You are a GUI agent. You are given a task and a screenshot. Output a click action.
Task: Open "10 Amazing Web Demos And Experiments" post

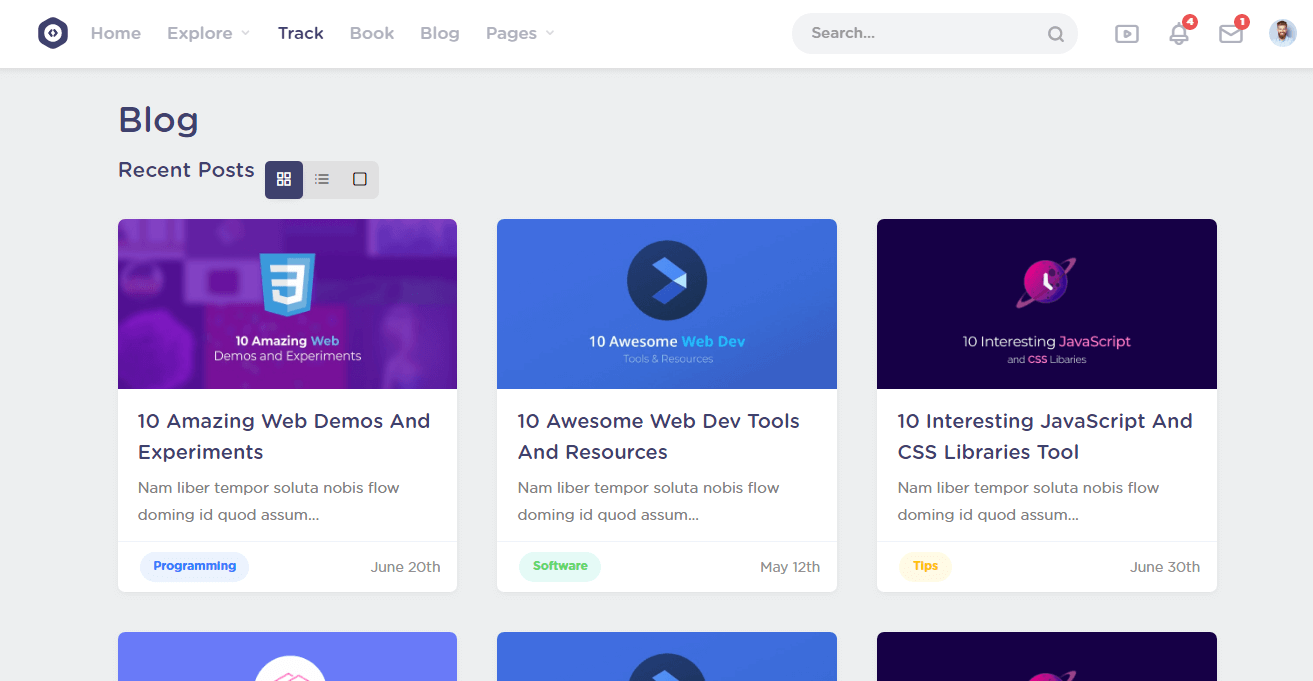(284, 436)
